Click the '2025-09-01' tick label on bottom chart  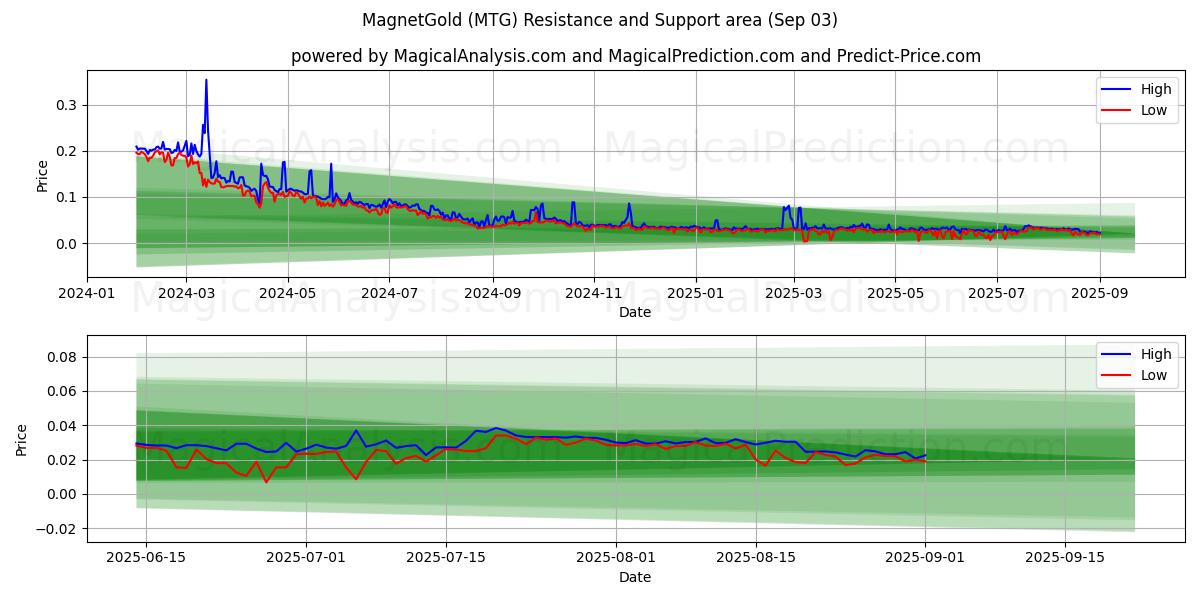(x=925, y=558)
